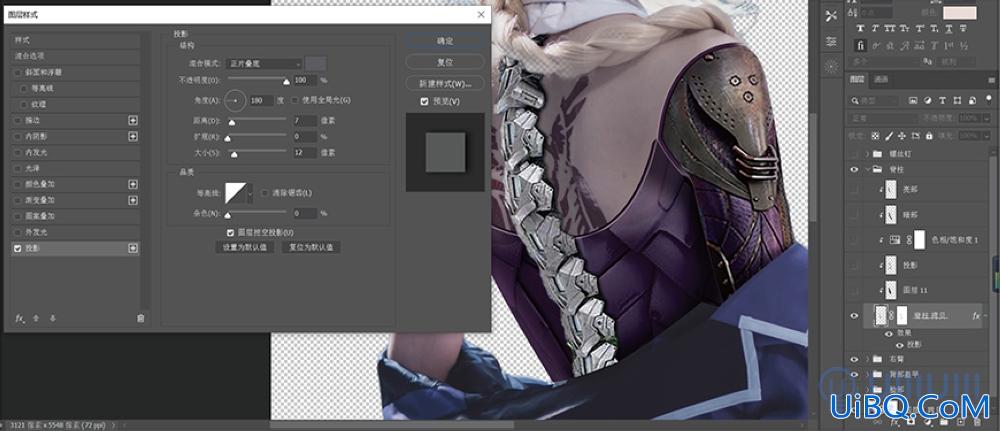Click the shadow color swatch beside blend mode

click(x=316, y=63)
